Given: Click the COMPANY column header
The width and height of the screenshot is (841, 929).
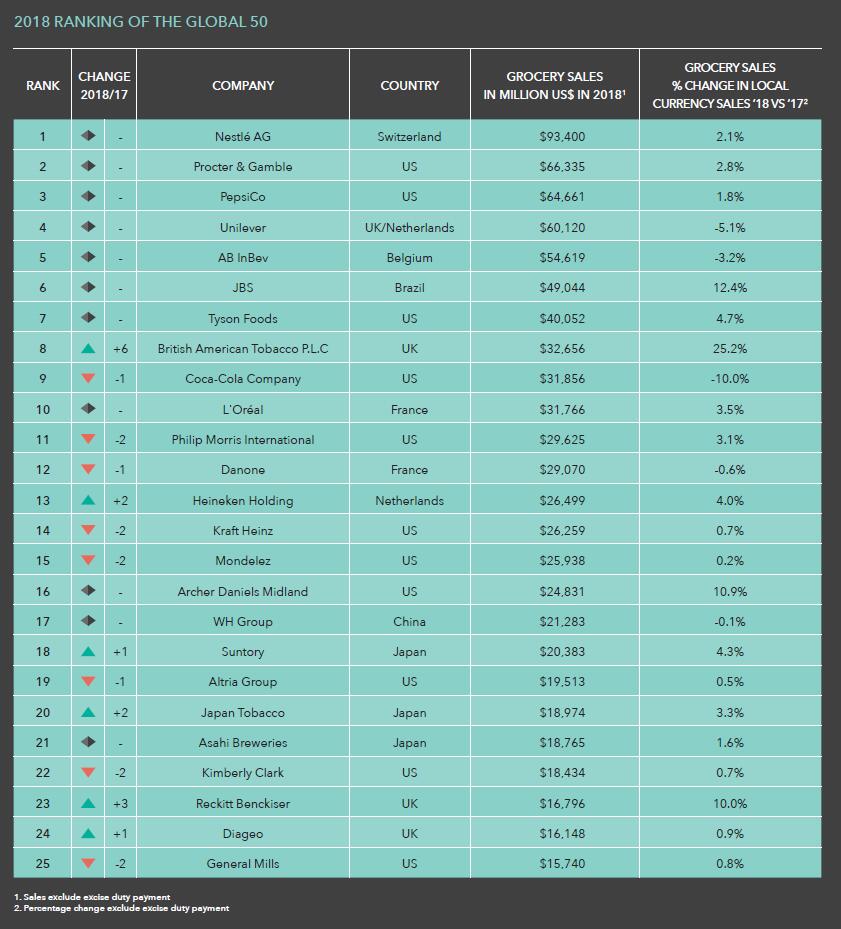Looking at the screenshot, I should pyautogui.click(x=243, y=85).
